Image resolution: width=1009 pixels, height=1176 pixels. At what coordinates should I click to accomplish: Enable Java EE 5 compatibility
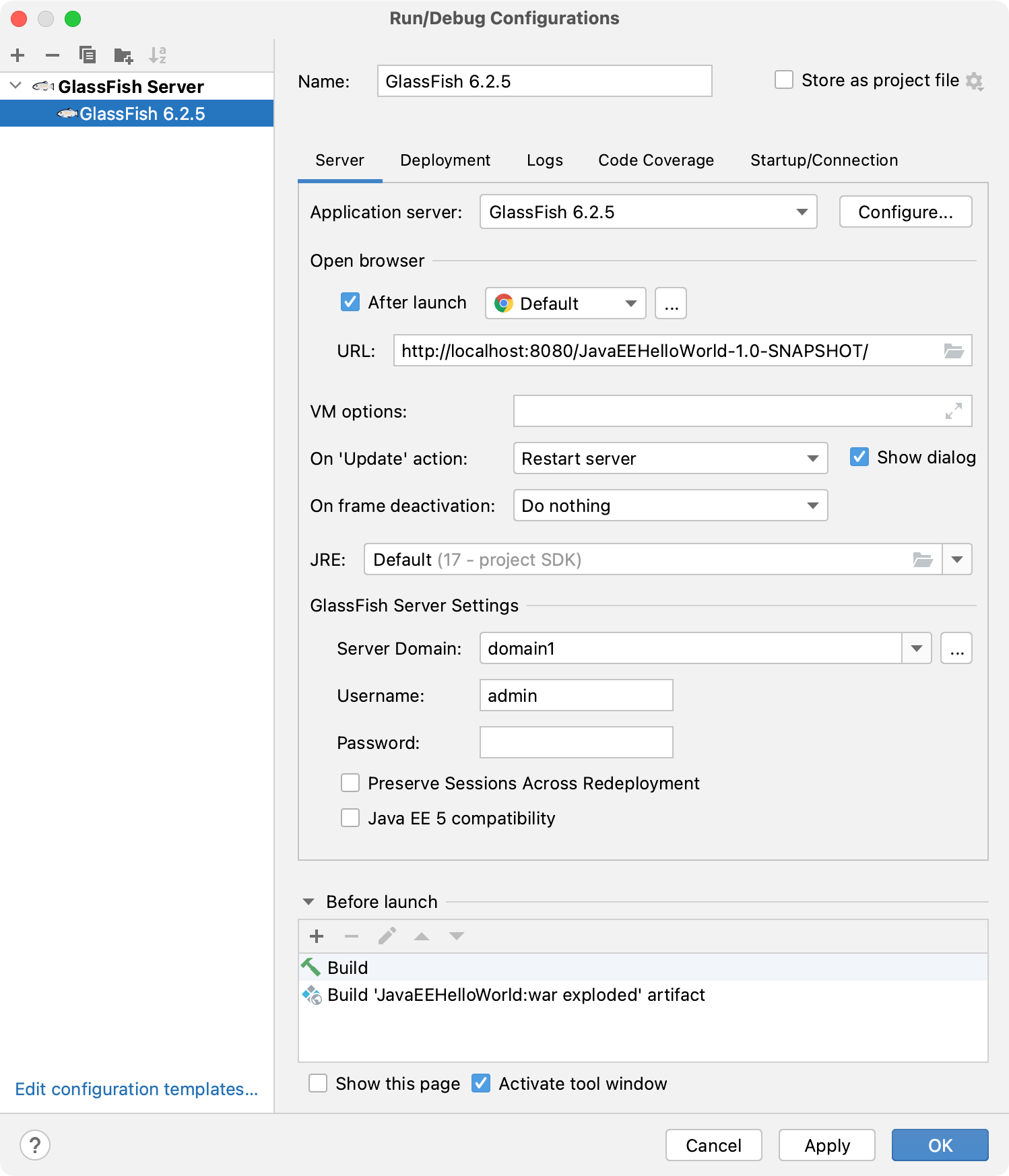click(x=350, y=818)
